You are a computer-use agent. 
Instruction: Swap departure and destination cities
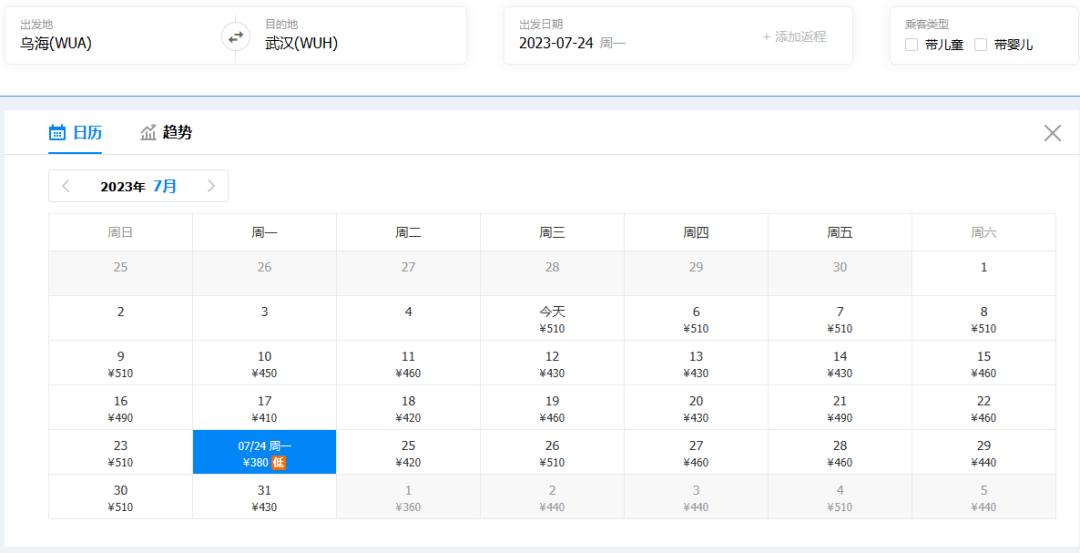tap(236, 37)
